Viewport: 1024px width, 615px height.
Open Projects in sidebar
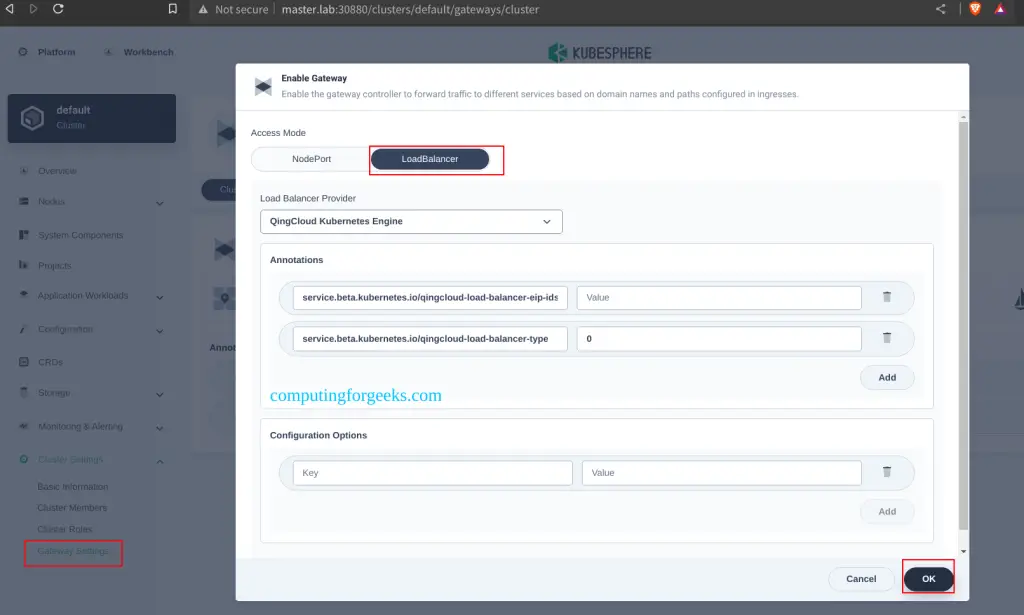click(54, 266)
